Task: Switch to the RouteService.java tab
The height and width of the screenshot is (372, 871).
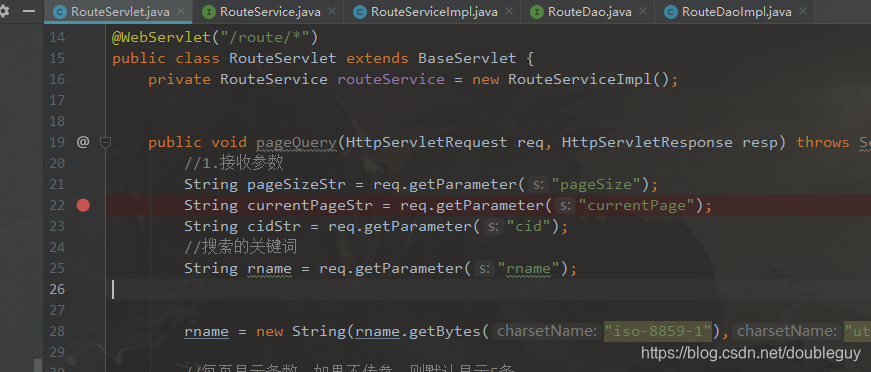Action: [270, 12]
